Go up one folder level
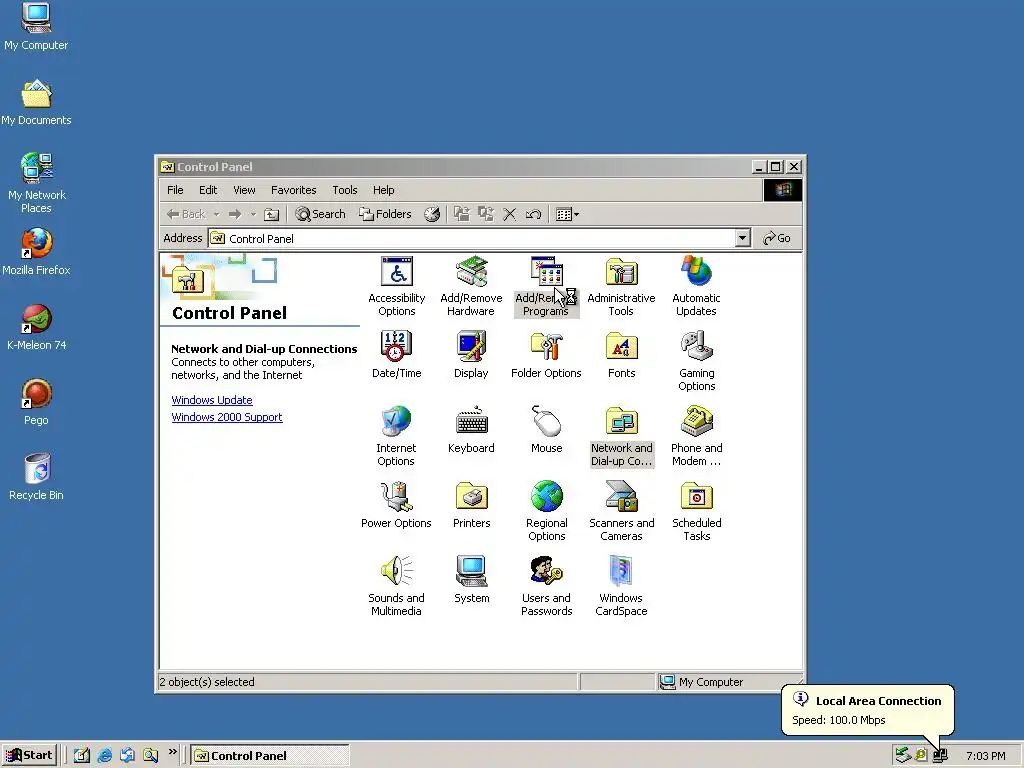The width and height of the screenshot is (1024, 768). click(x=272, y=214)
